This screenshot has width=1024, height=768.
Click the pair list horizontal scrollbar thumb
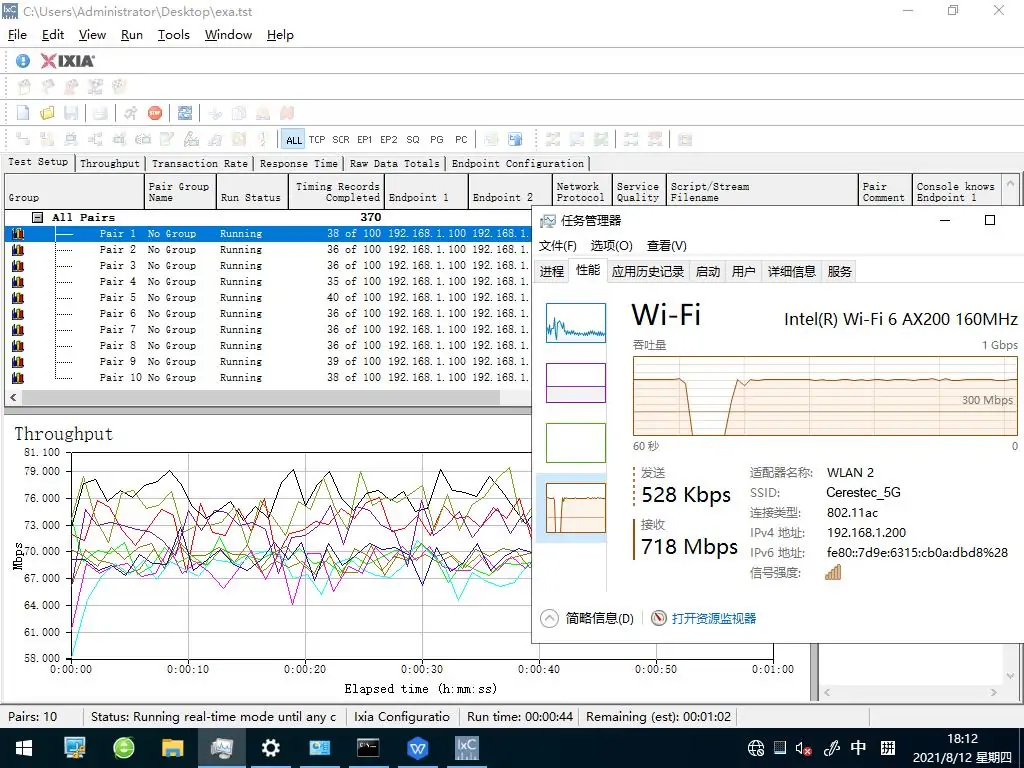[x=261, y=397]
